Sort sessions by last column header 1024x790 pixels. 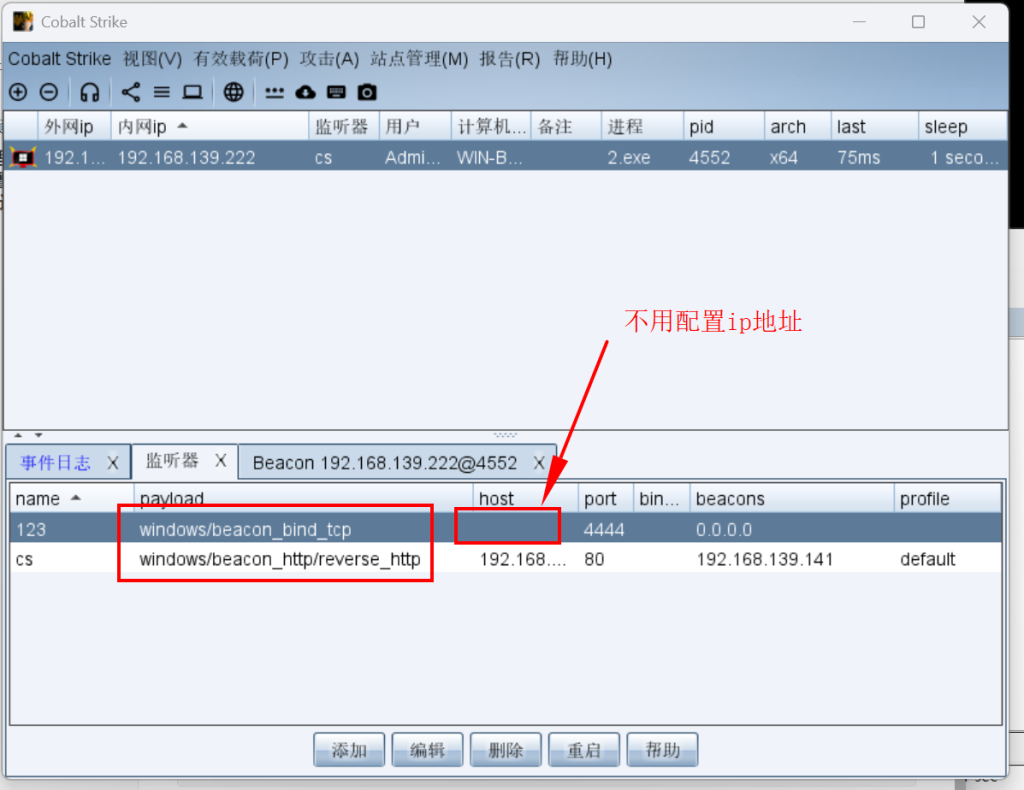(874, 126)
